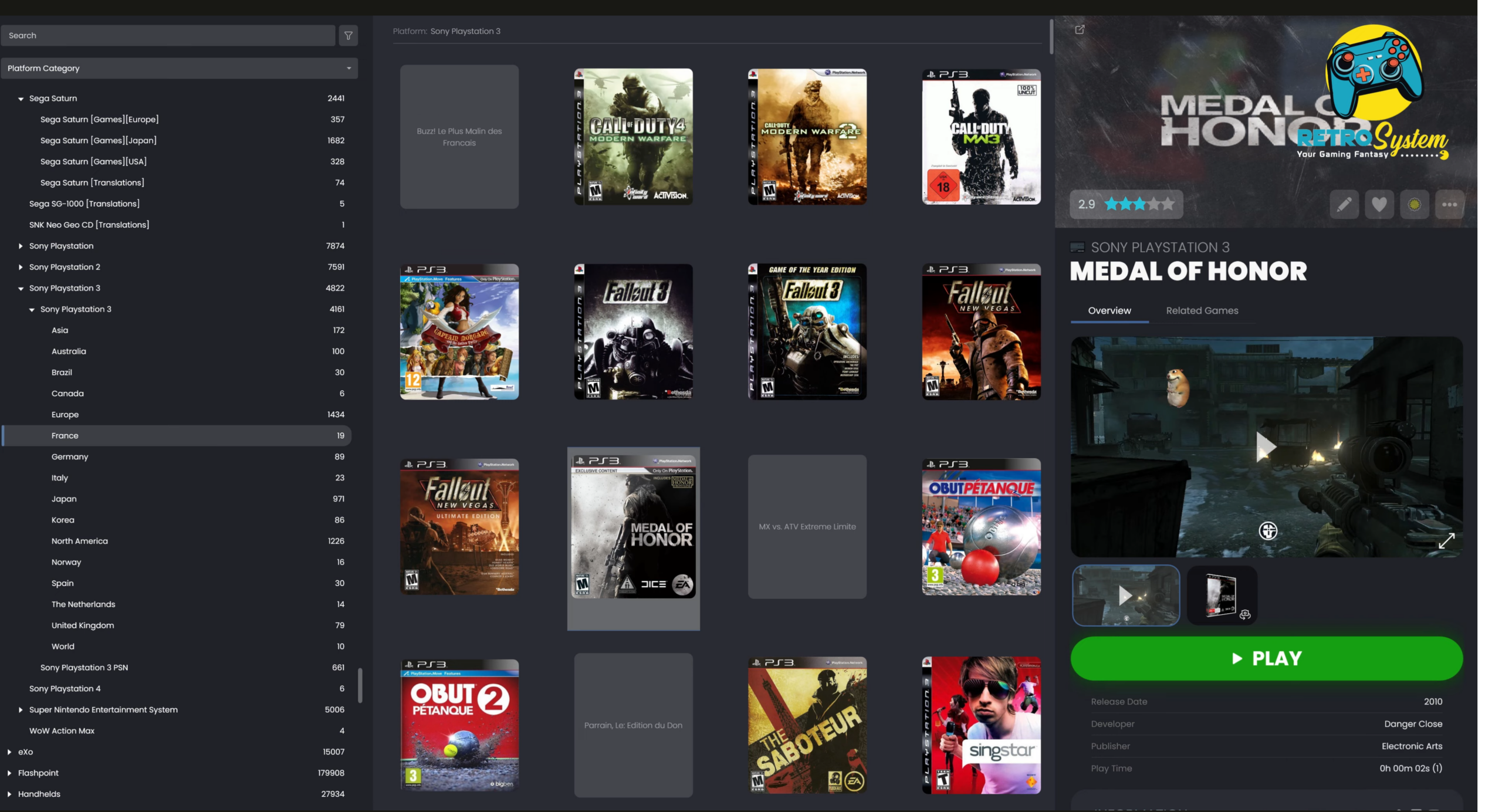Viewport: 1502px width, 812px height.
Task: Open the Platform Category dropdown
Action: coord(179,69)
